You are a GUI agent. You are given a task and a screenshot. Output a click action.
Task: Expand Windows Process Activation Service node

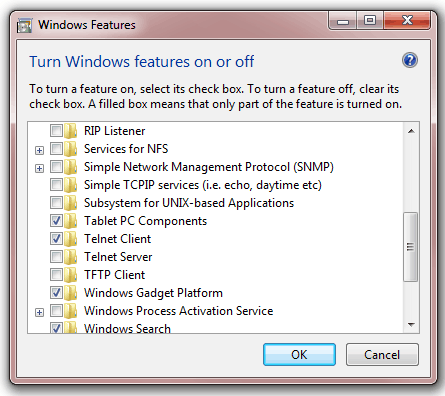(x=39, y=312)
